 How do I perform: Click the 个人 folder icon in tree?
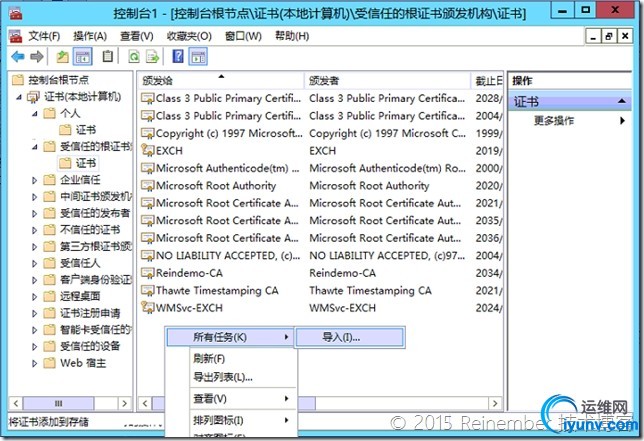(49, 113)
